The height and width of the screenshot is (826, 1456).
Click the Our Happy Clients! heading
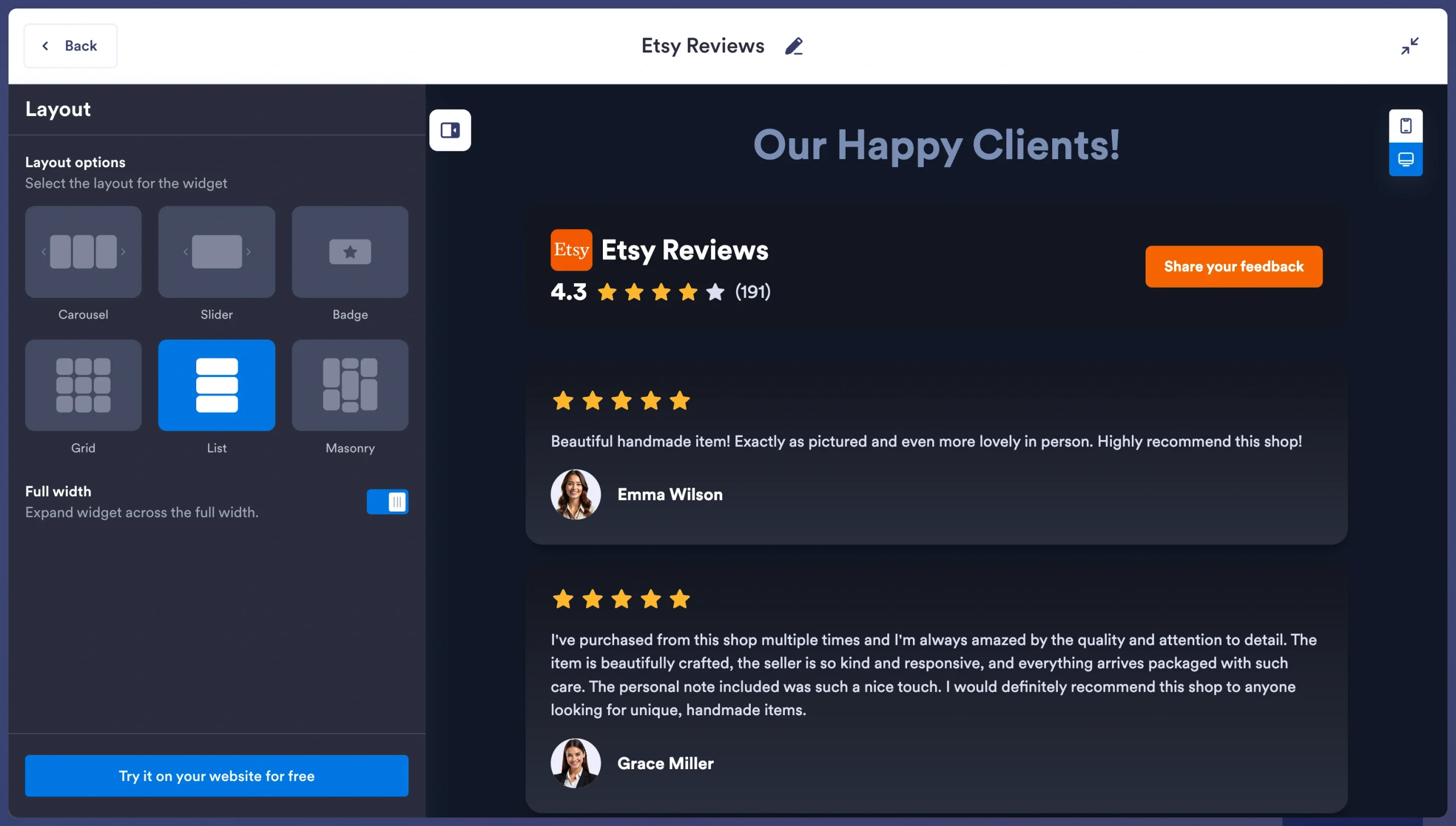(x=936, y=144)
